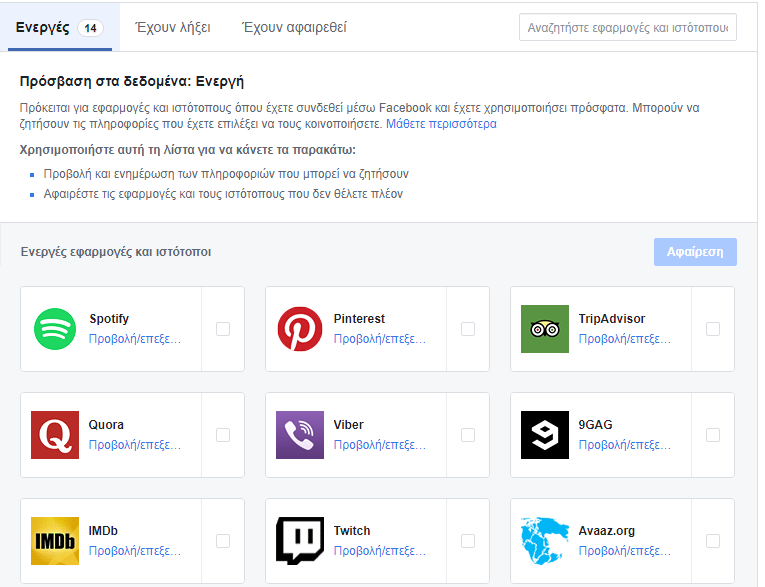This screenshot has height=587, width=765.
Task: Click the Avaaz.org world map icon
Action: [544, 541]
